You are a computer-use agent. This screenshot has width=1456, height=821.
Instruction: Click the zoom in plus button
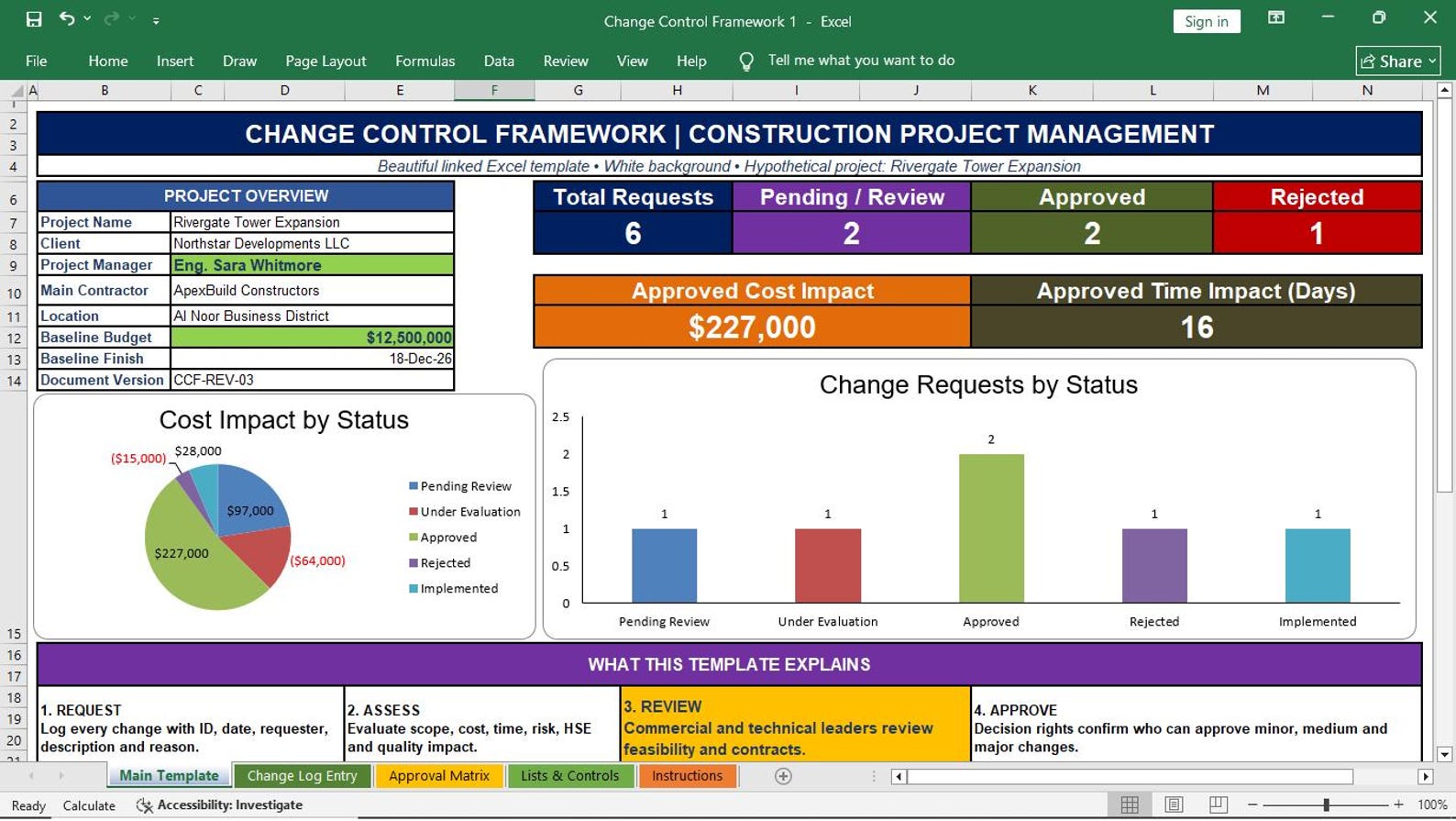pyautogui.click(x=1398, y=804)
